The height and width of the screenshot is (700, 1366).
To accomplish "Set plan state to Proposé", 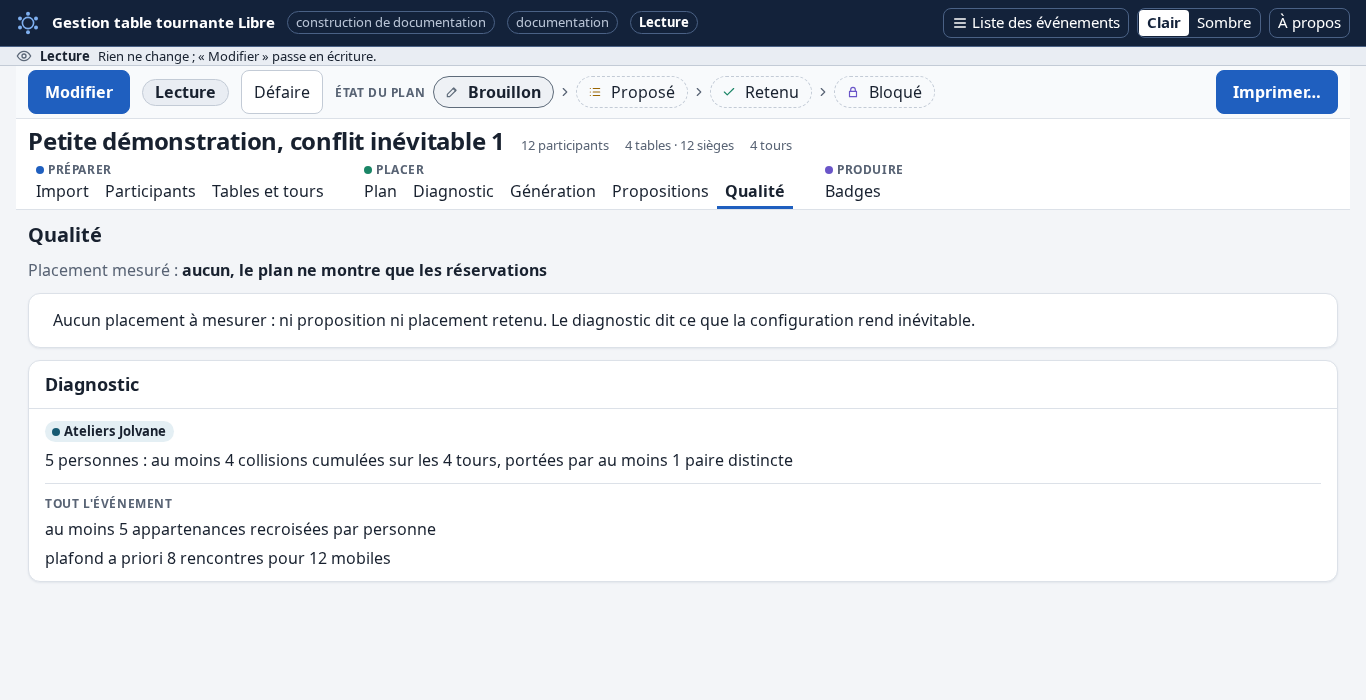I will click(x=632, y=92).
